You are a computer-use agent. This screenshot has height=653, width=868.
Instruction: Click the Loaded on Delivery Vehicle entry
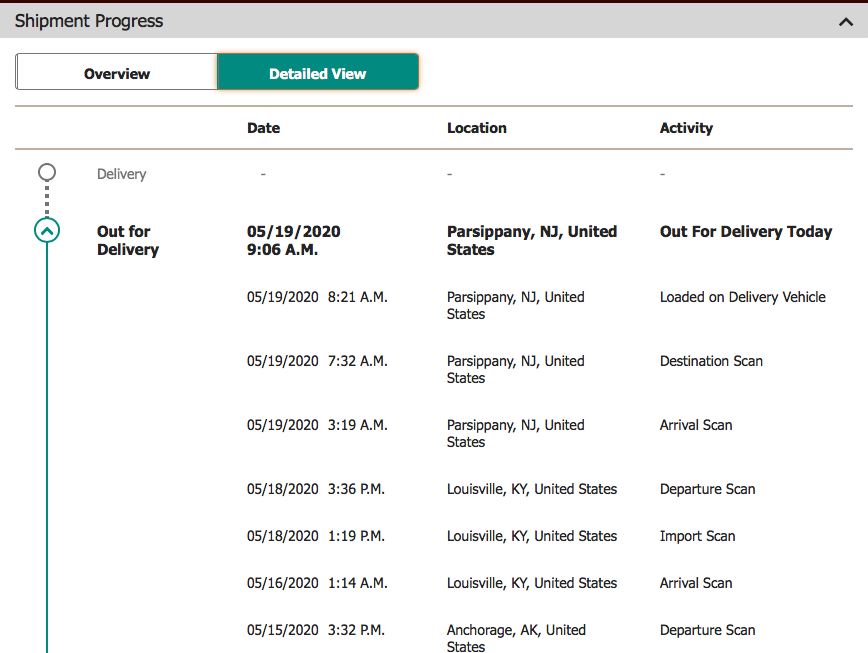(743, 297)
